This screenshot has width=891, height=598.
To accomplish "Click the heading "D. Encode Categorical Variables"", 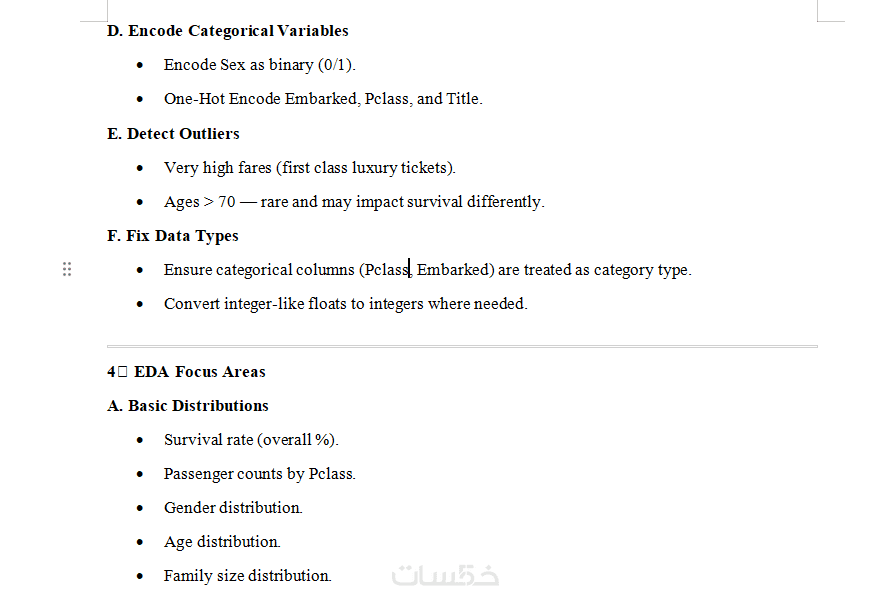I will [228, 31].
